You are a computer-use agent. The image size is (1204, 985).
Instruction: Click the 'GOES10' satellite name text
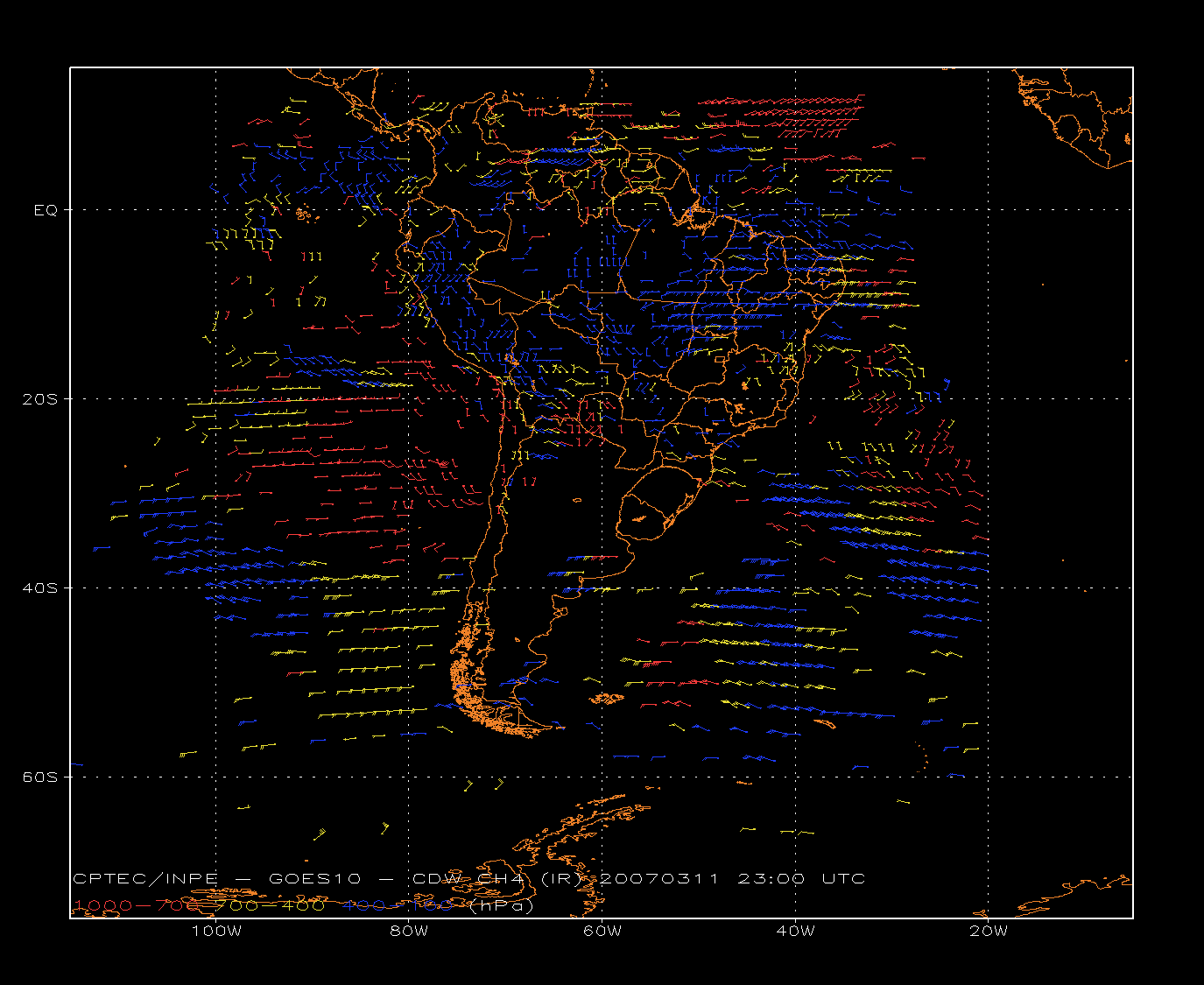tap(313, 879)
